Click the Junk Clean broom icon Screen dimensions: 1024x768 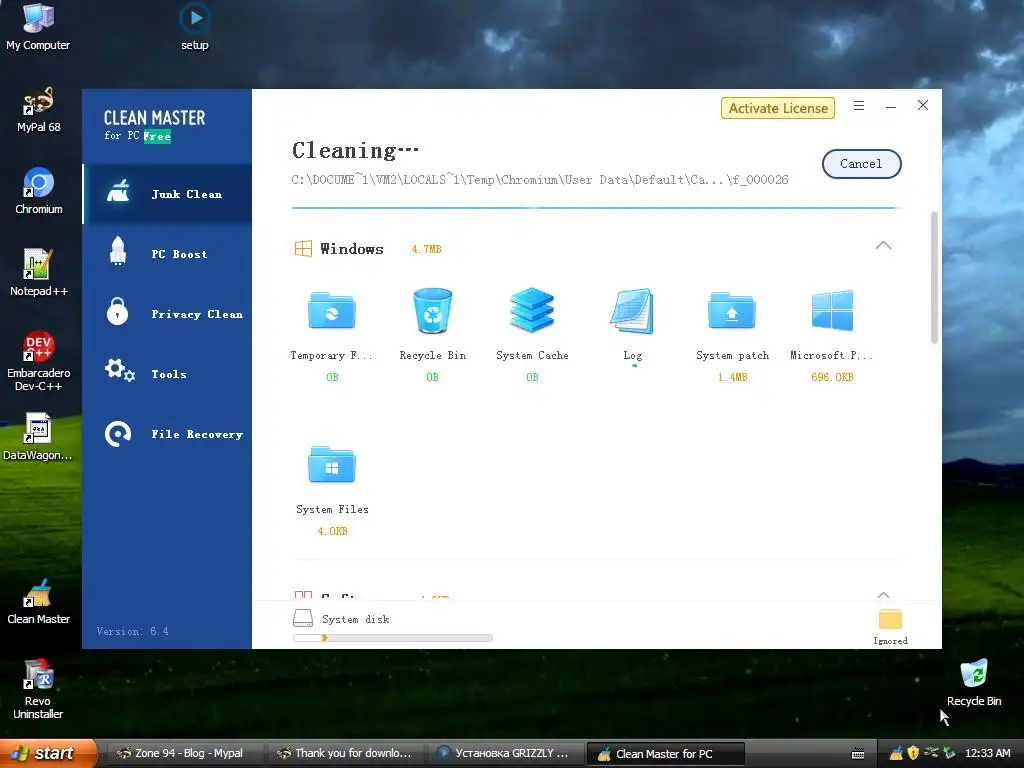pyautogui.click(x=118, y=191)
